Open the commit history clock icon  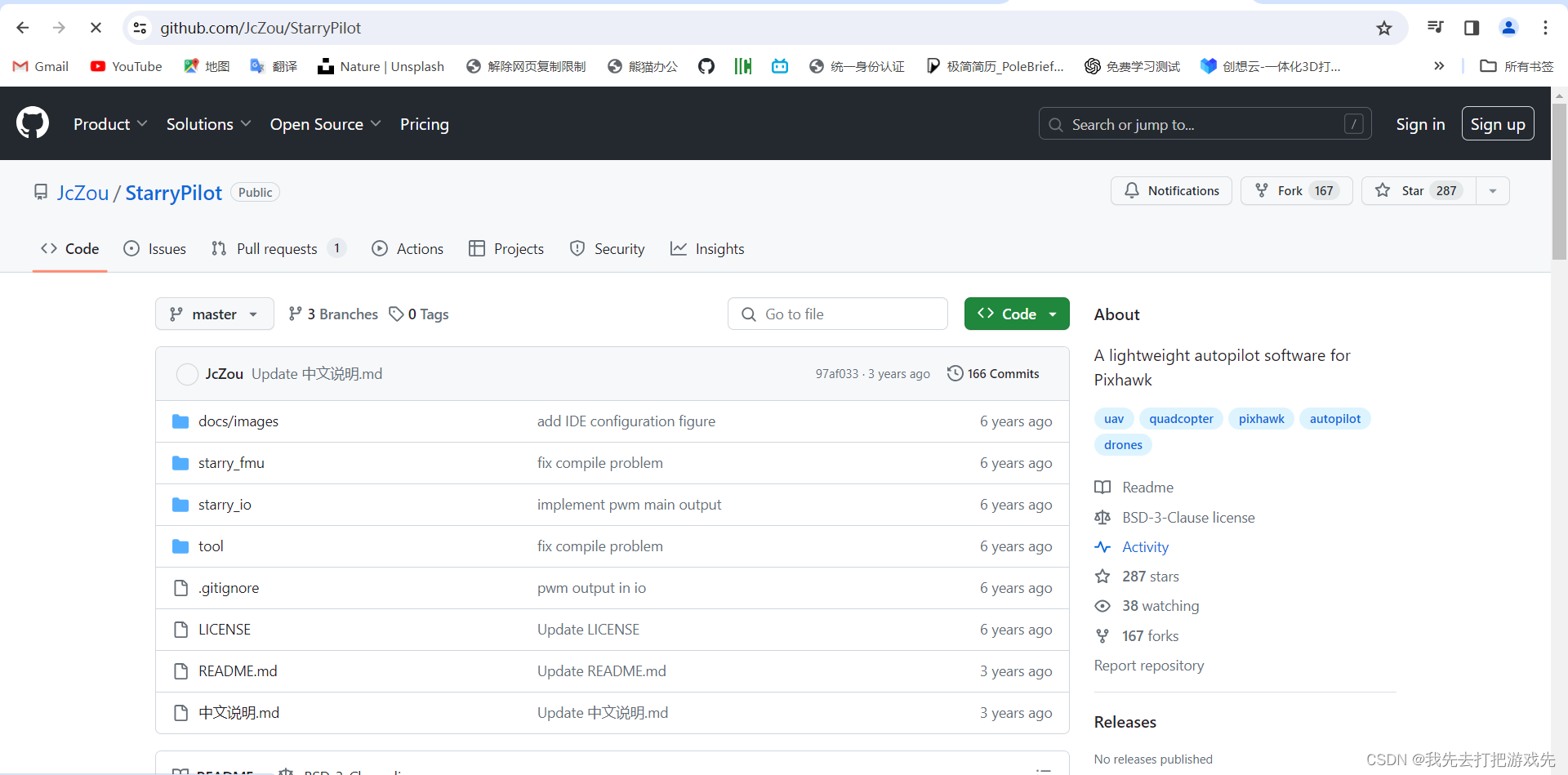pyautogui.click(x=955, y=373)
